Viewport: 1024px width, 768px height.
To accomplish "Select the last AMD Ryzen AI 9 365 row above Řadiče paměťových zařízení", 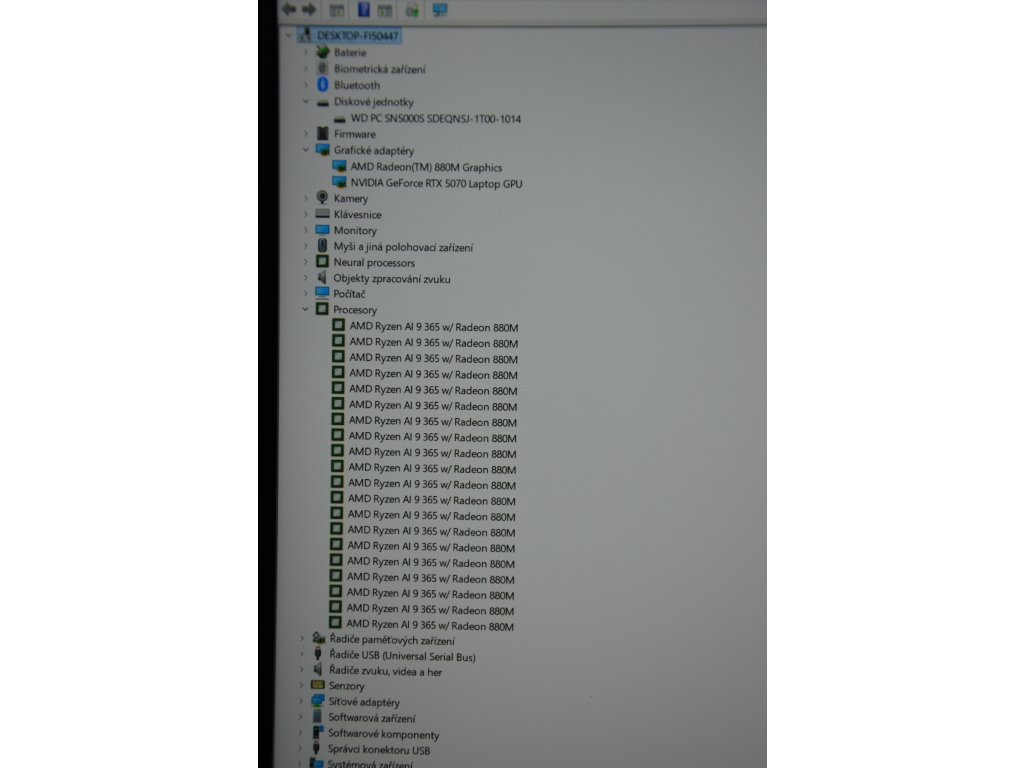I will click(x=430, y=626).
